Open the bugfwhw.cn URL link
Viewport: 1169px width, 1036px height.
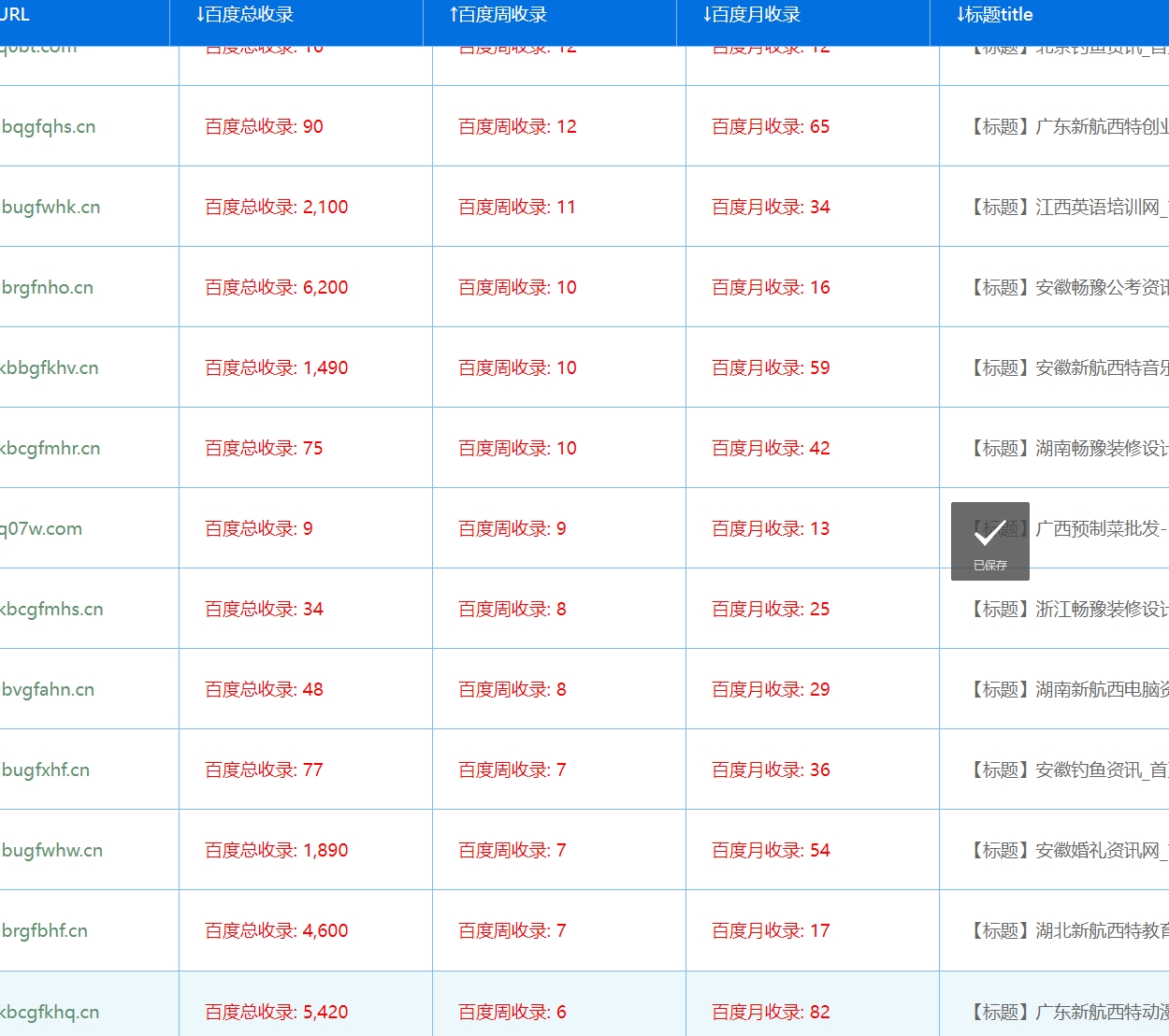click(x=52, y=851)
